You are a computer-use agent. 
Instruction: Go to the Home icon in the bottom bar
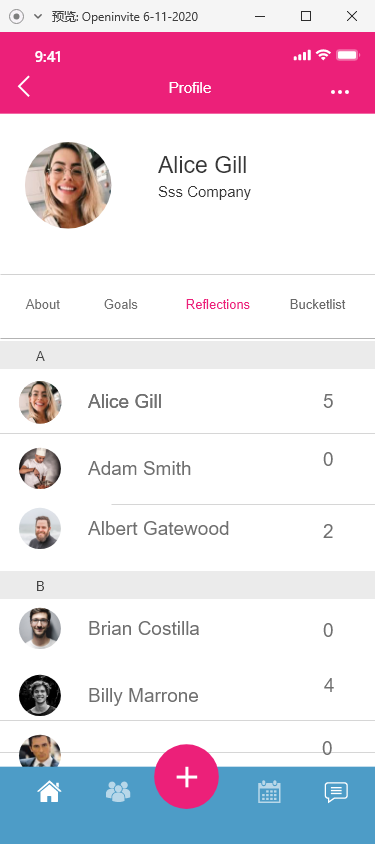point(49,792)
